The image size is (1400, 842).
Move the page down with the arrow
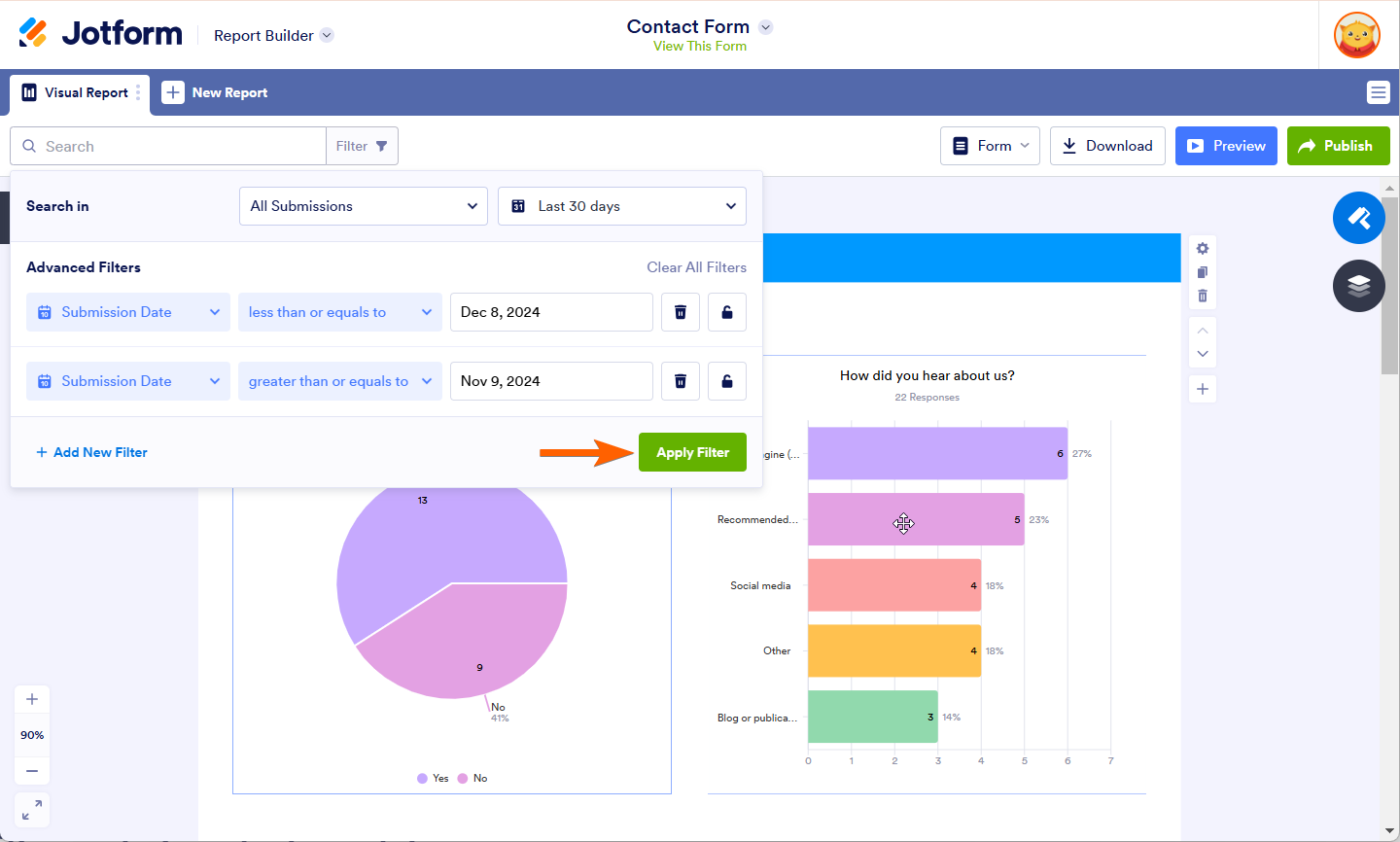[1203, 354]
